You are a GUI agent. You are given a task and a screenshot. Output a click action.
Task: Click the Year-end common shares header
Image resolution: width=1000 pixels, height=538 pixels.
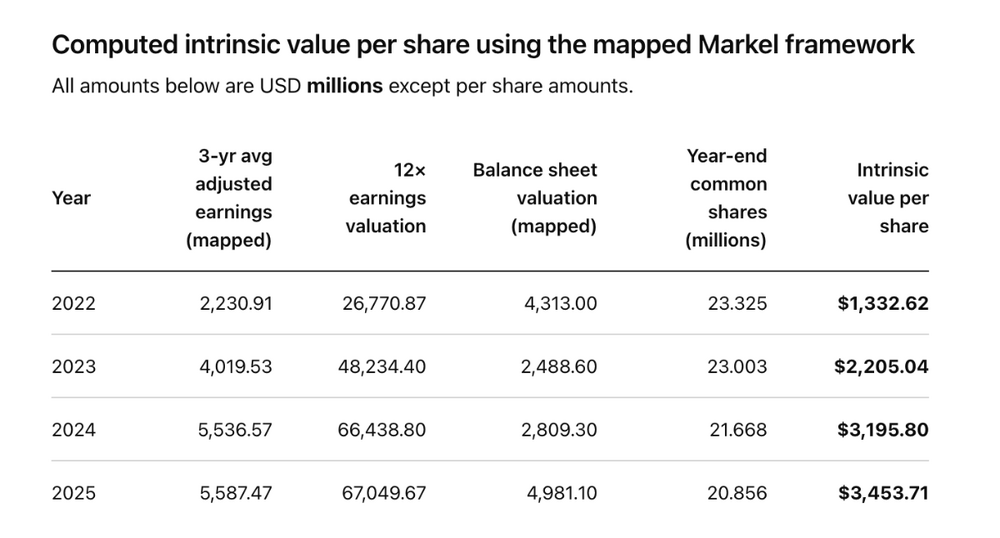point(726,198)
